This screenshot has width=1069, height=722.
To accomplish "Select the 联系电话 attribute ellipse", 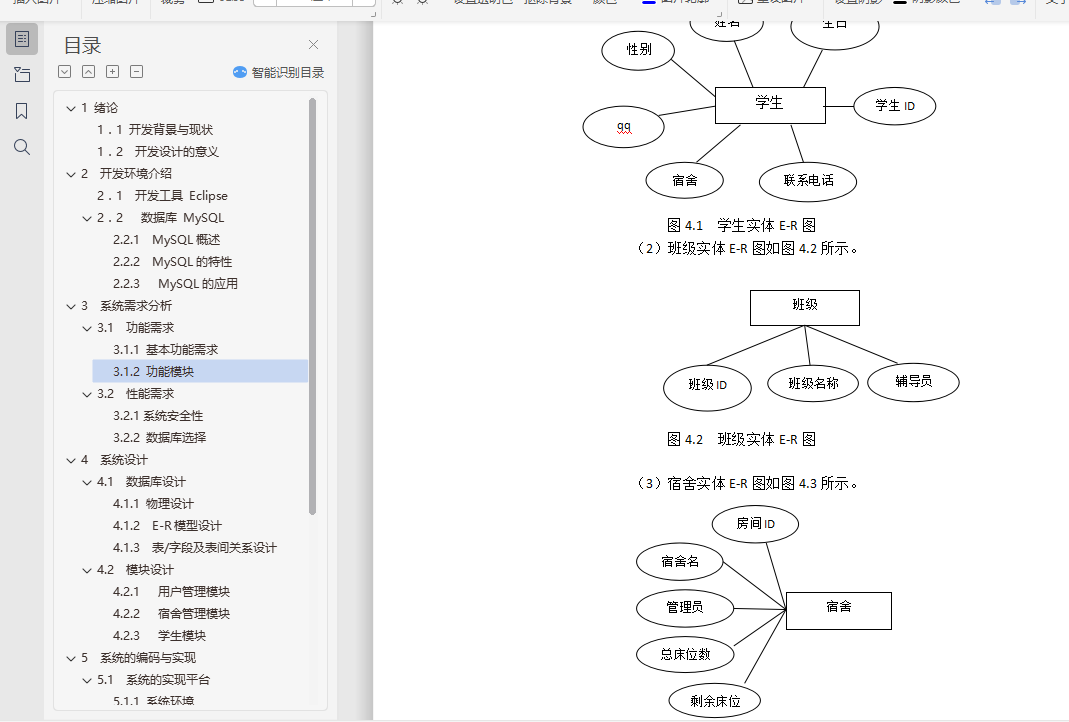I will pyautogui.click(x=808, y=181).
